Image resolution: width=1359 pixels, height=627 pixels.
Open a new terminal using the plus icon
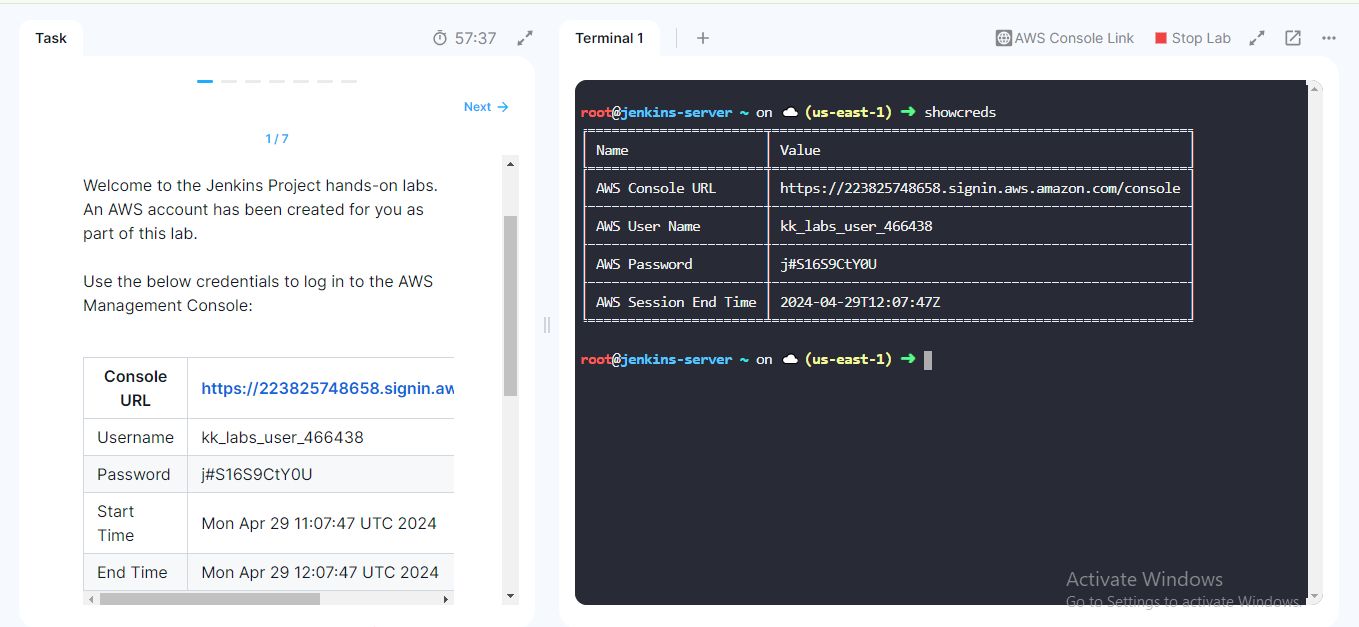(x=702, y=38)
